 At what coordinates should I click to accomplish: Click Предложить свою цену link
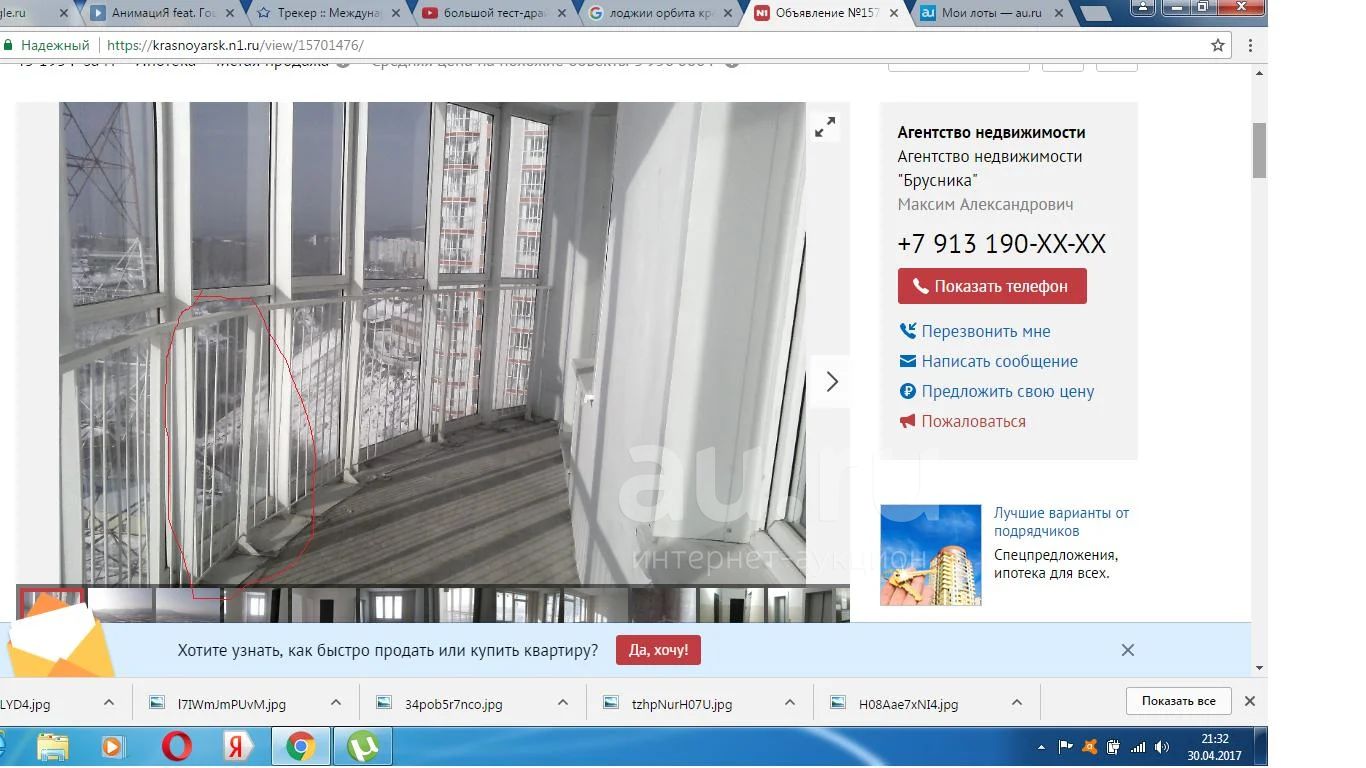1008,391
